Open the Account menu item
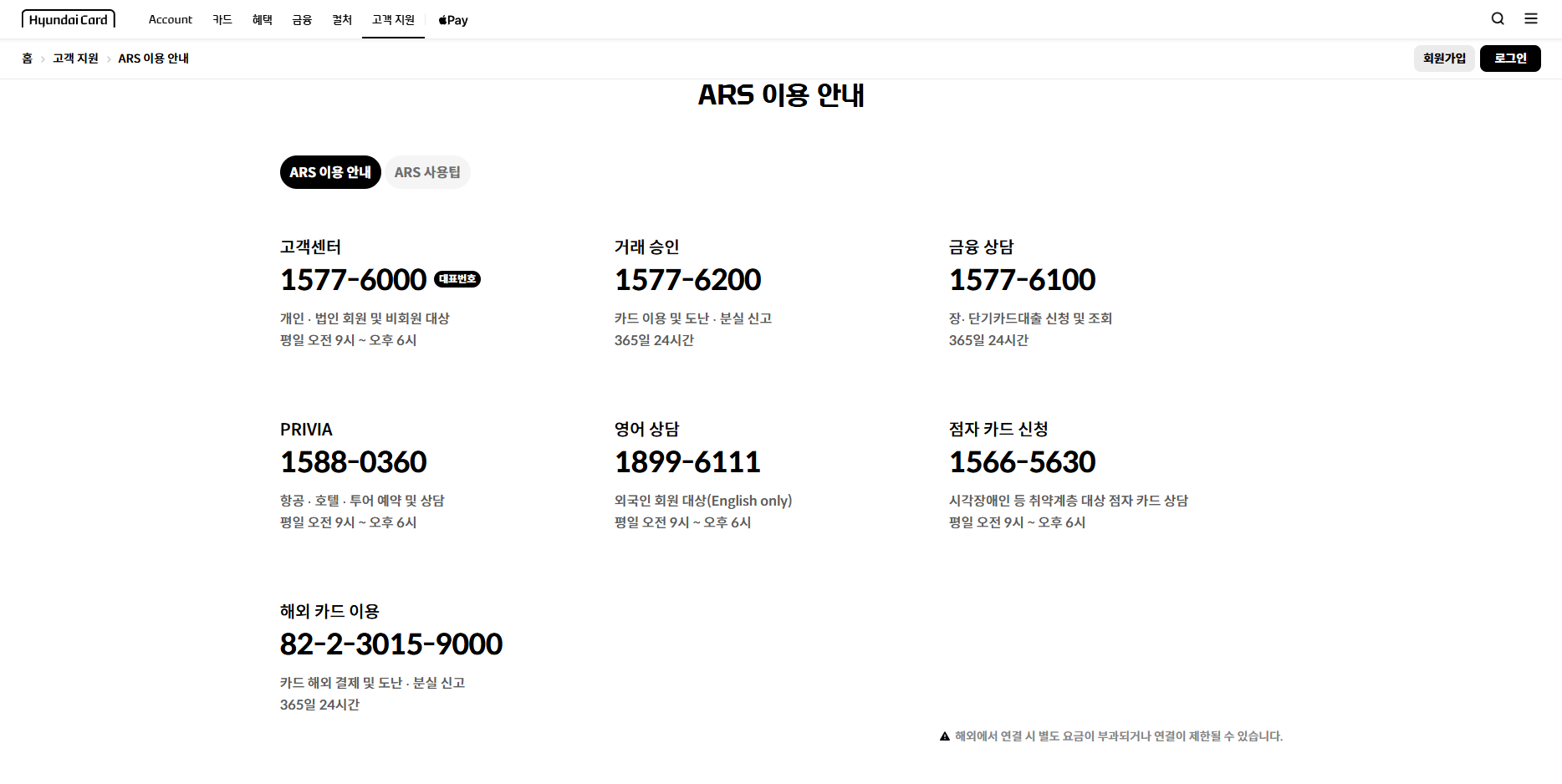 tap(170, 19)
